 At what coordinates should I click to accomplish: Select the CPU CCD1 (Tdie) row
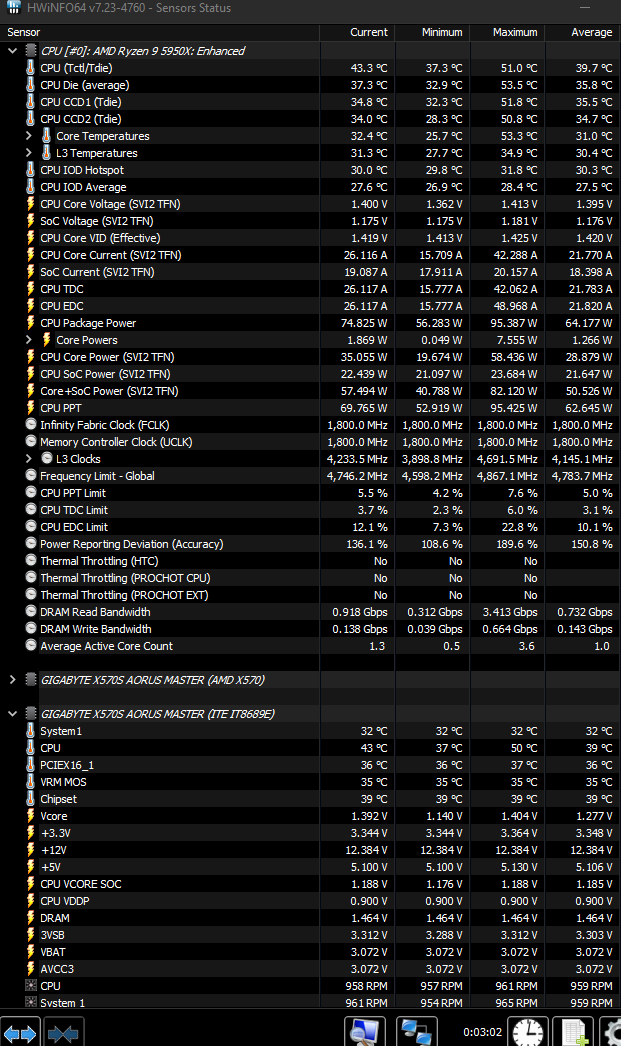[x=310, y=102]
